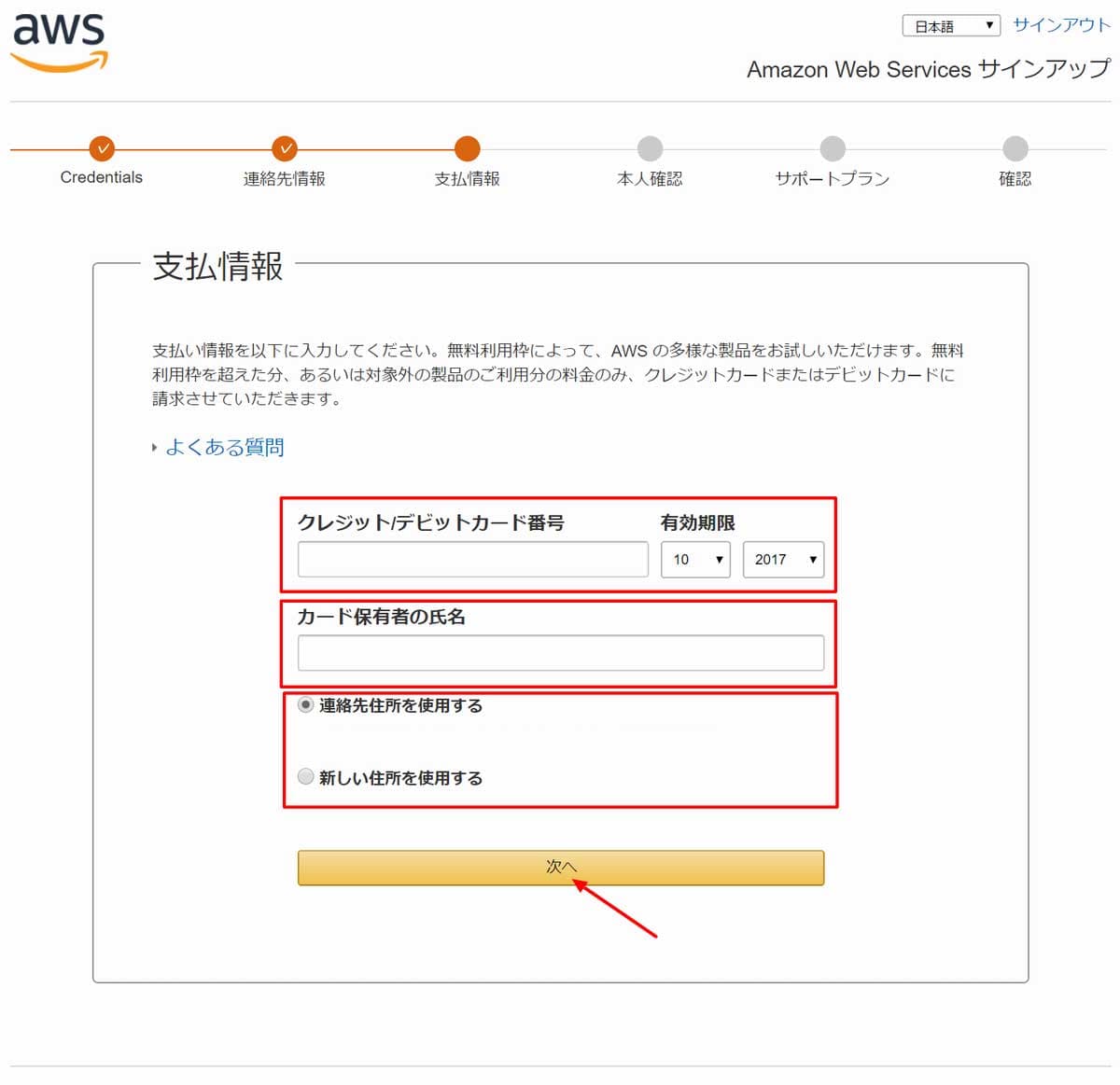The height and width of the screenshot is (1085, 1120).
Task: Open the language selector showing 日本語
Action: point(950,25)
